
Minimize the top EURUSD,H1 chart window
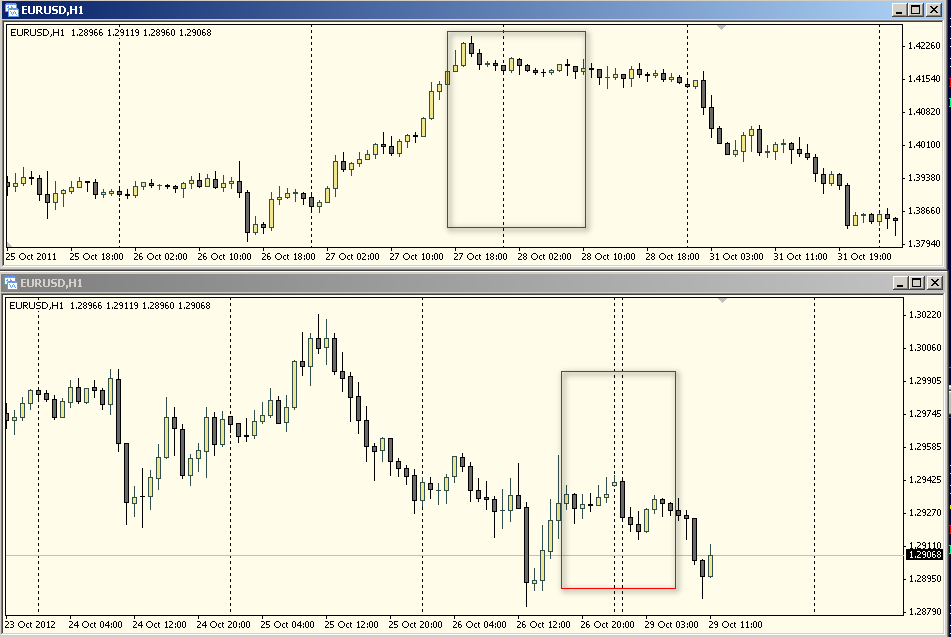point(899,10)
